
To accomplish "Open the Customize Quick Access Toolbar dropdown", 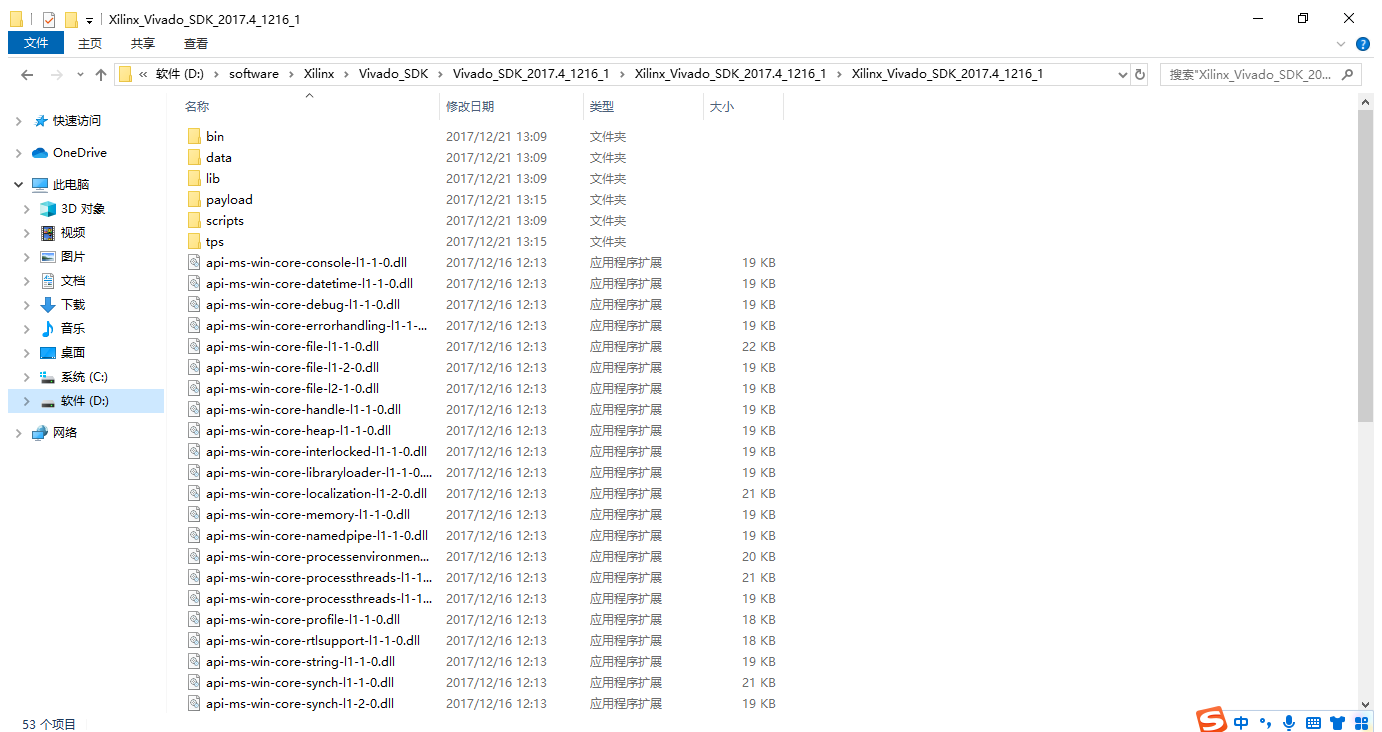I will click(x=89, y=20).
